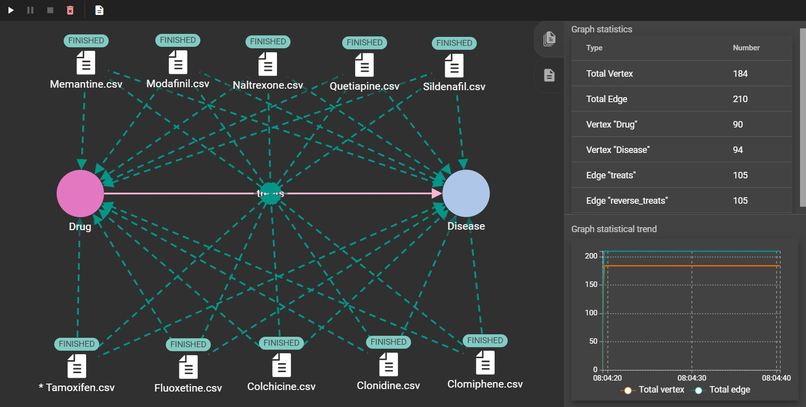
Task: Stop the import with the square button
Action: coord(50,10)
